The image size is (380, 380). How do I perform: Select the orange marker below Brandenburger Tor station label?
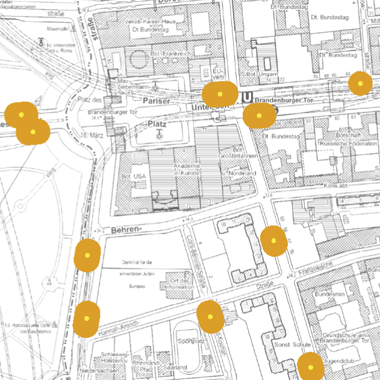coord(259,116)
